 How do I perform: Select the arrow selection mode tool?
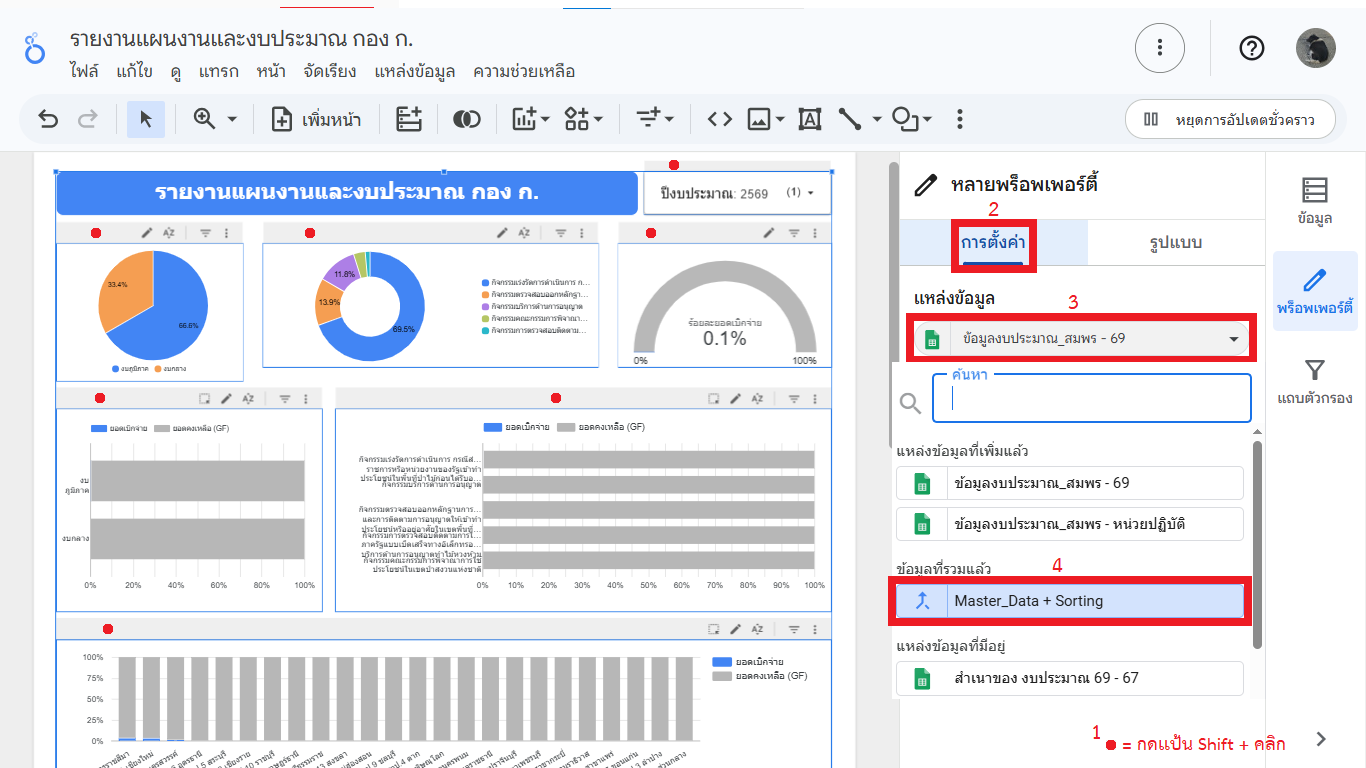coord(146,120)
